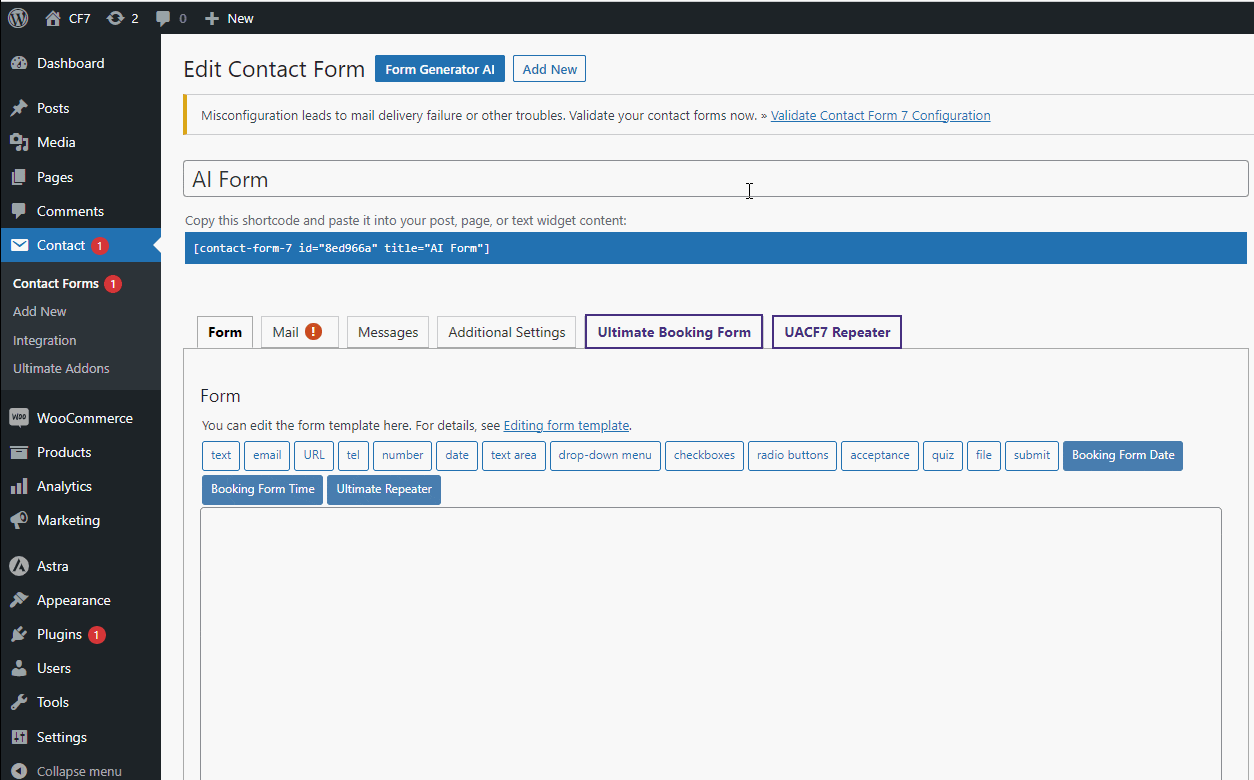This screenshot has height=780, width=1254.
Task: Open Ultimate Addons submenu item
Action: click(x=62, y=368)
